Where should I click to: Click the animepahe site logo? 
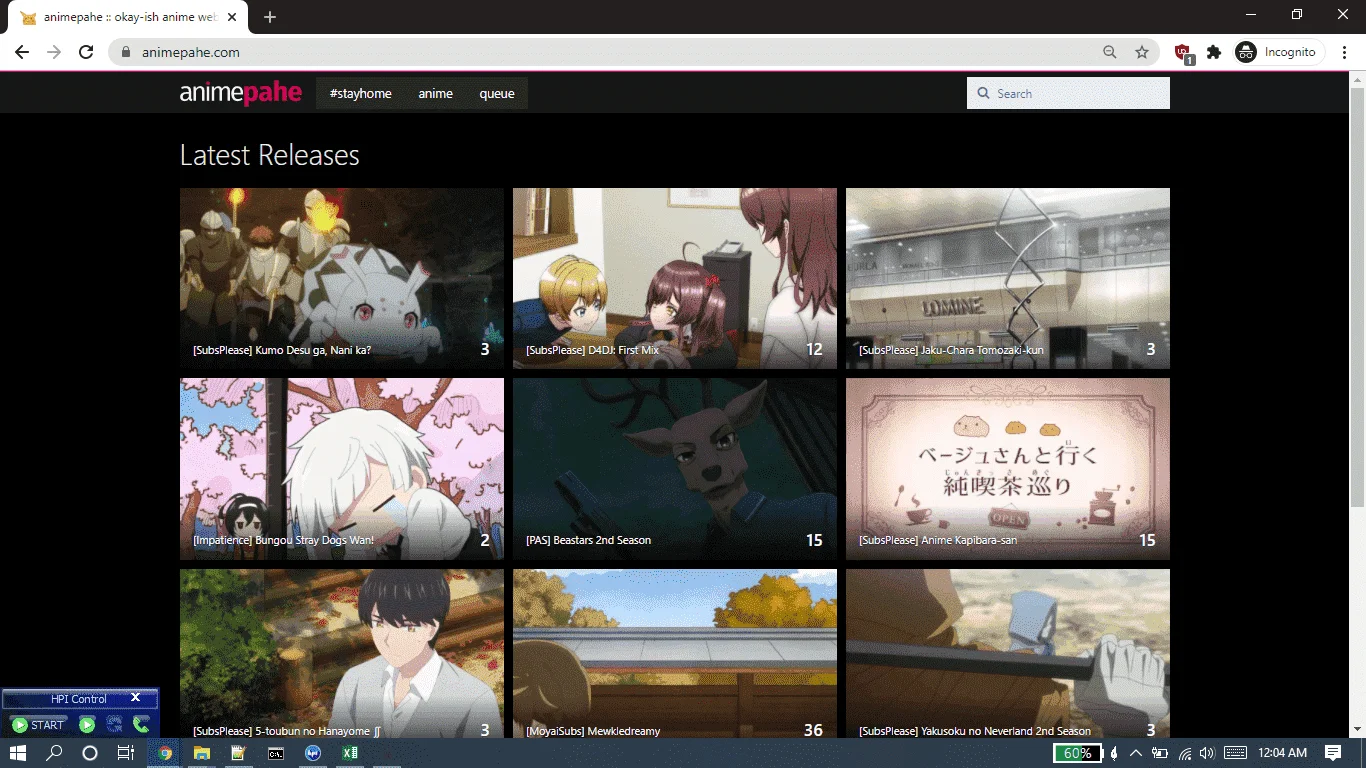tap(241, 93)
